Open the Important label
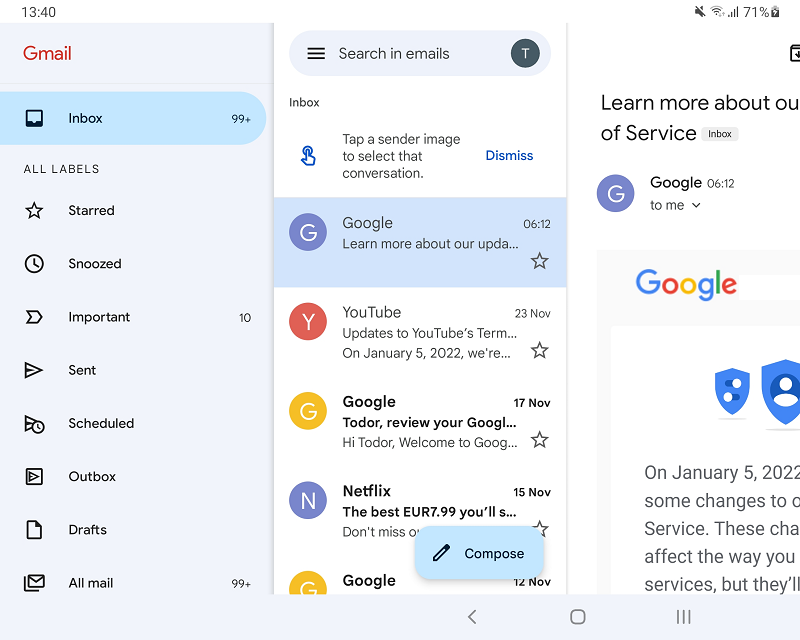The image size is (800, 640). coord(133,317)
